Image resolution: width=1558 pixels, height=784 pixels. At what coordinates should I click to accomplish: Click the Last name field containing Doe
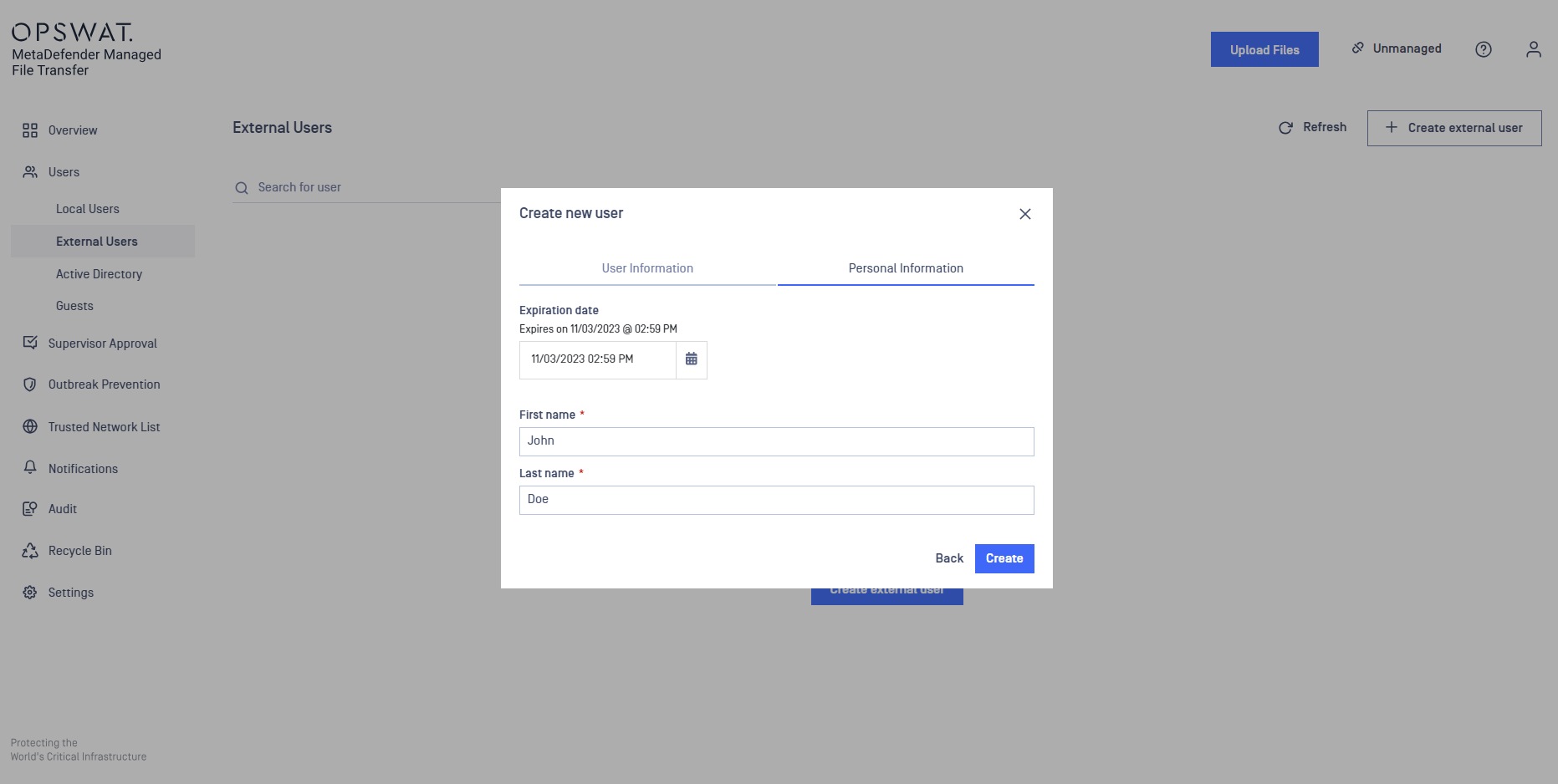coord(777,500)
